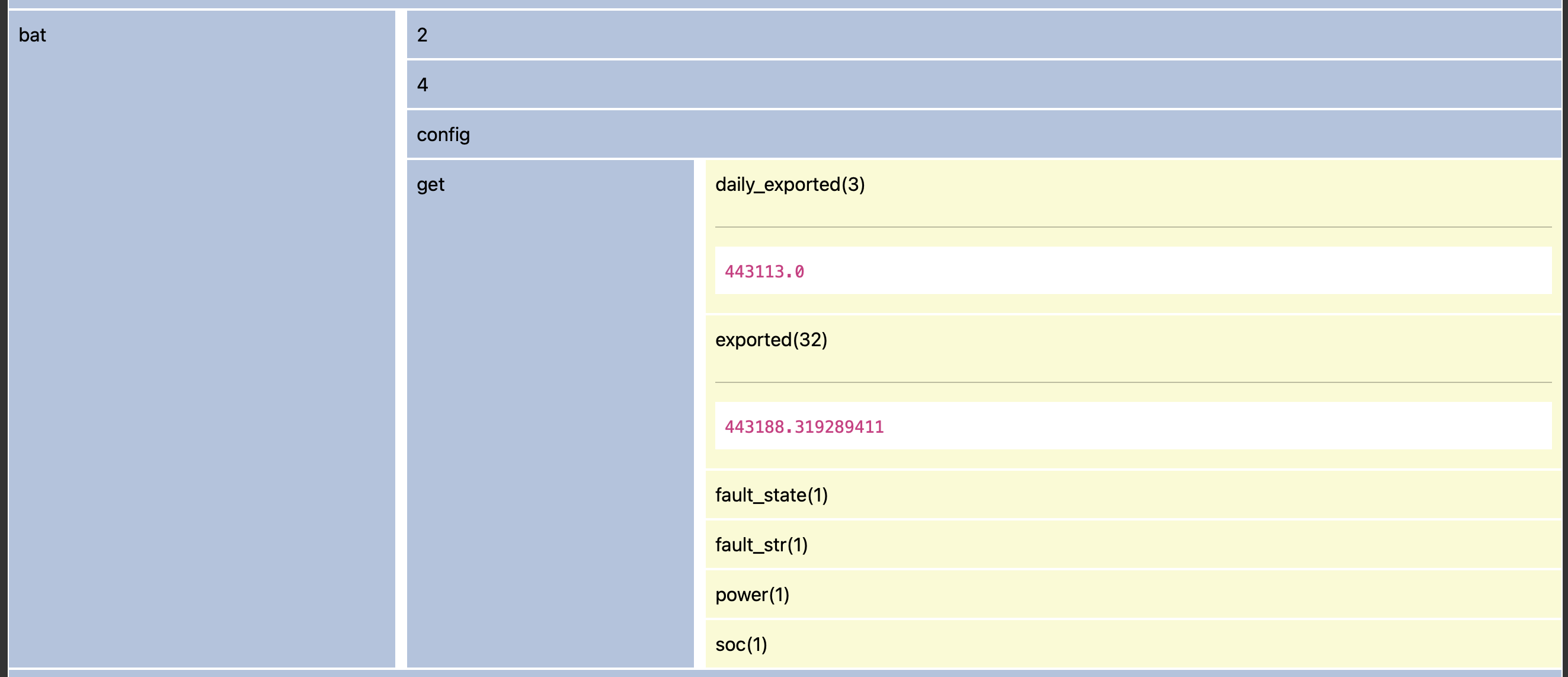Collapse the get topic node

[x=430, y=184]
